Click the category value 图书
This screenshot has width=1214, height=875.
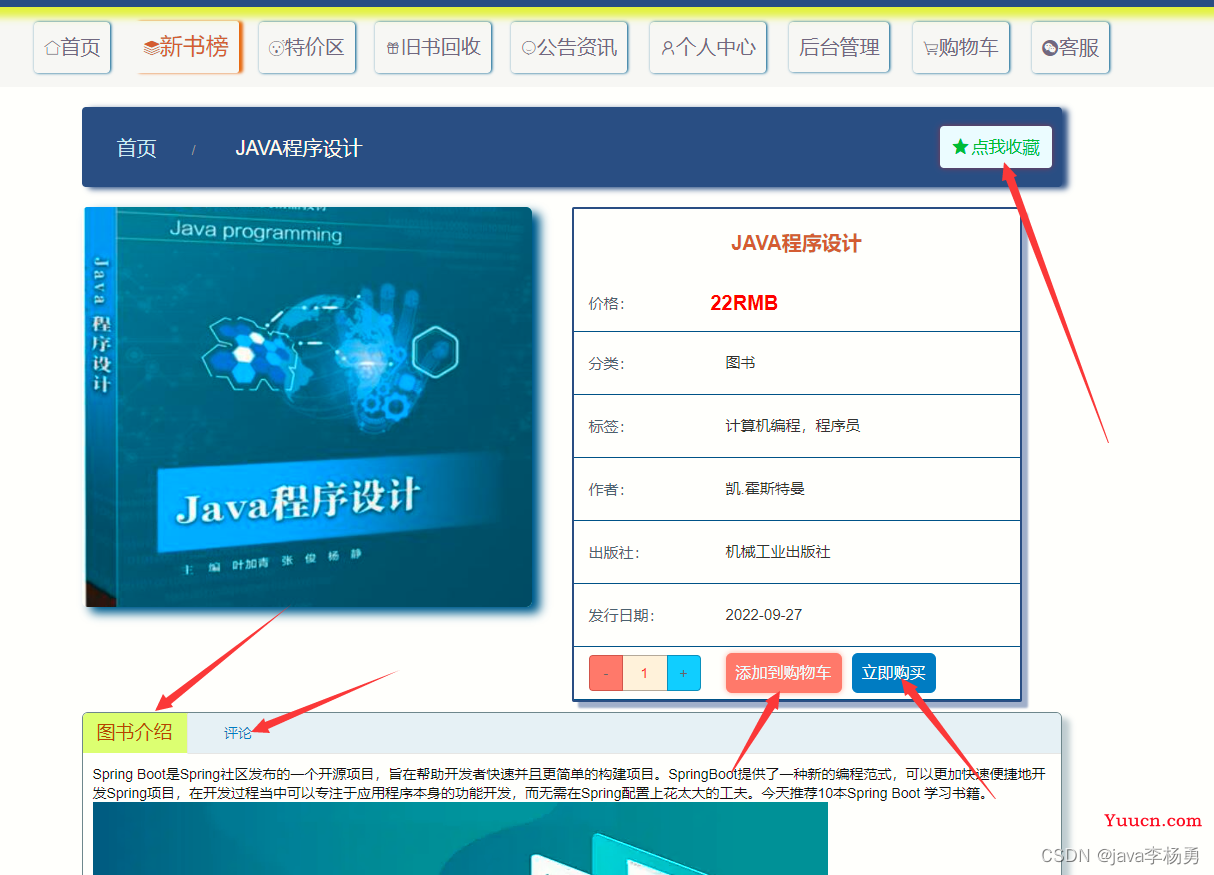pos(740,363)
